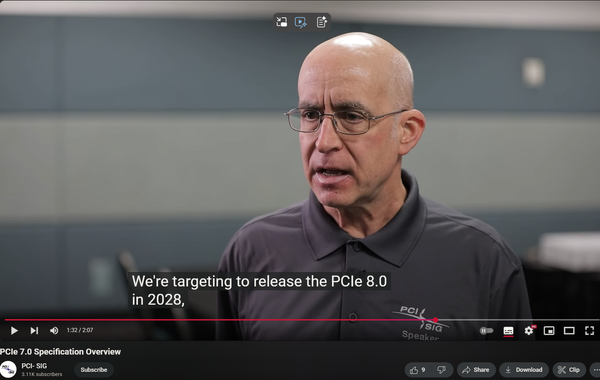This screenshot has width=600, height=380.
Task: Skip to the next video
Action: 34,330
